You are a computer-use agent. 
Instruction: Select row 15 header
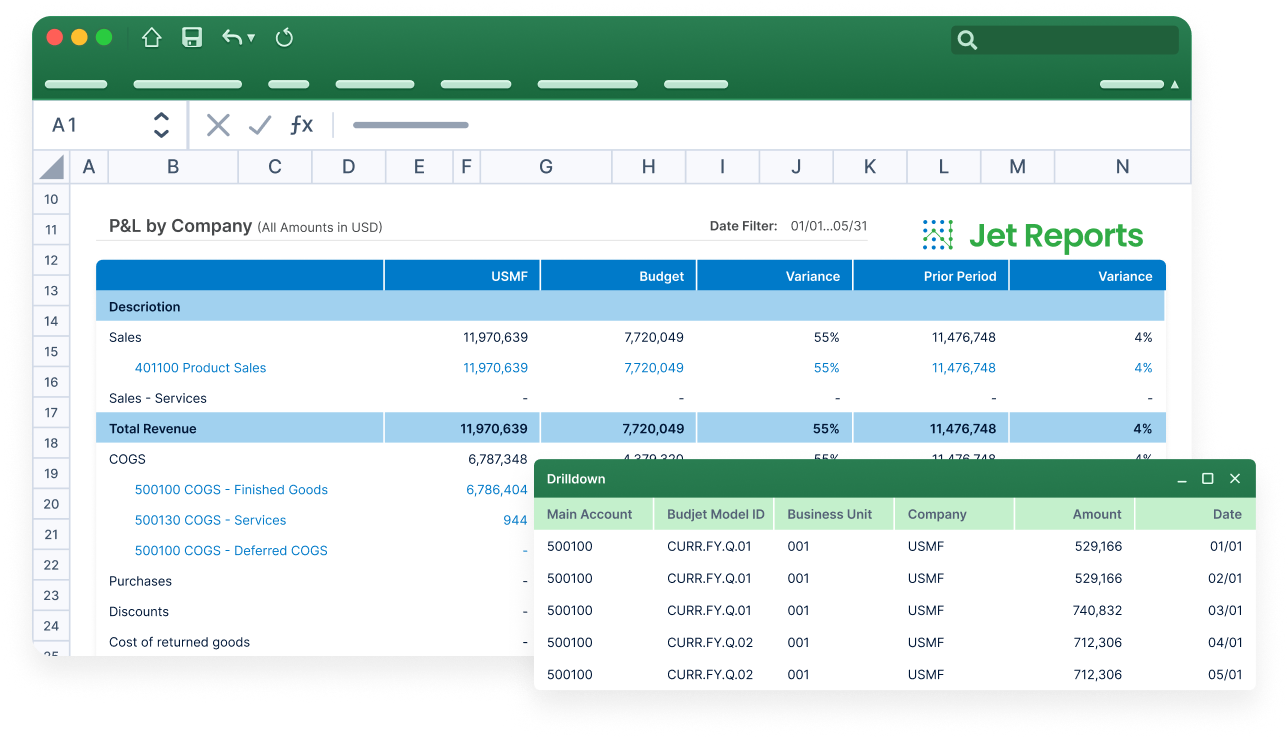coord(51,351)
